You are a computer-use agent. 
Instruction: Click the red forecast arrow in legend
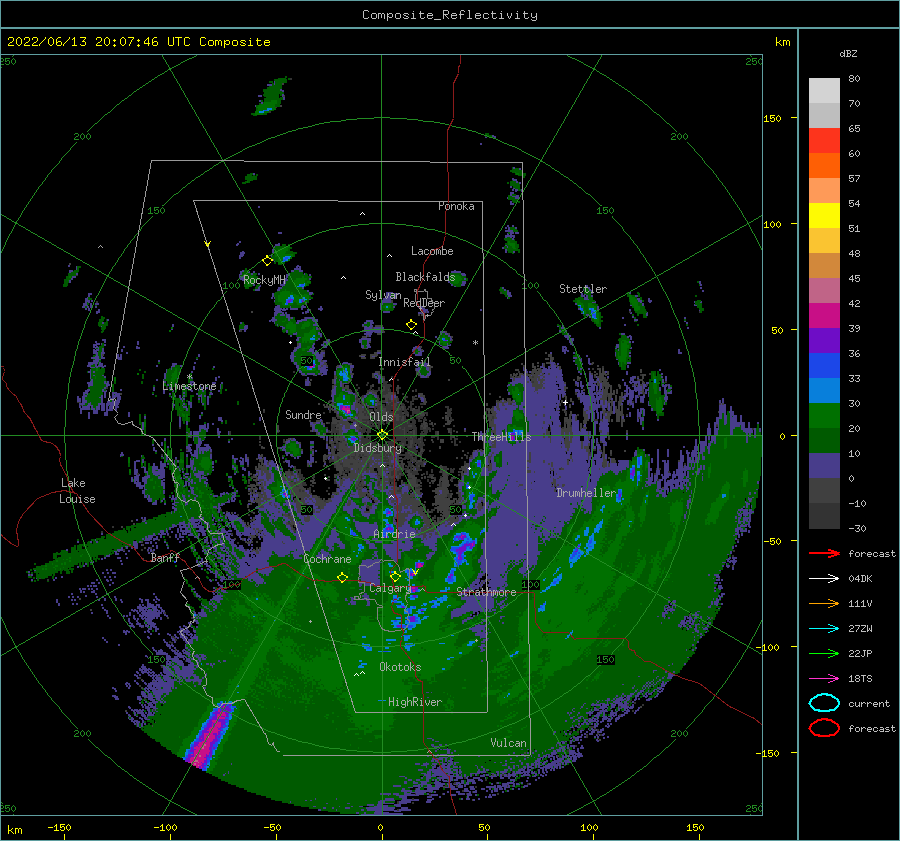click(x=824, y=553)
